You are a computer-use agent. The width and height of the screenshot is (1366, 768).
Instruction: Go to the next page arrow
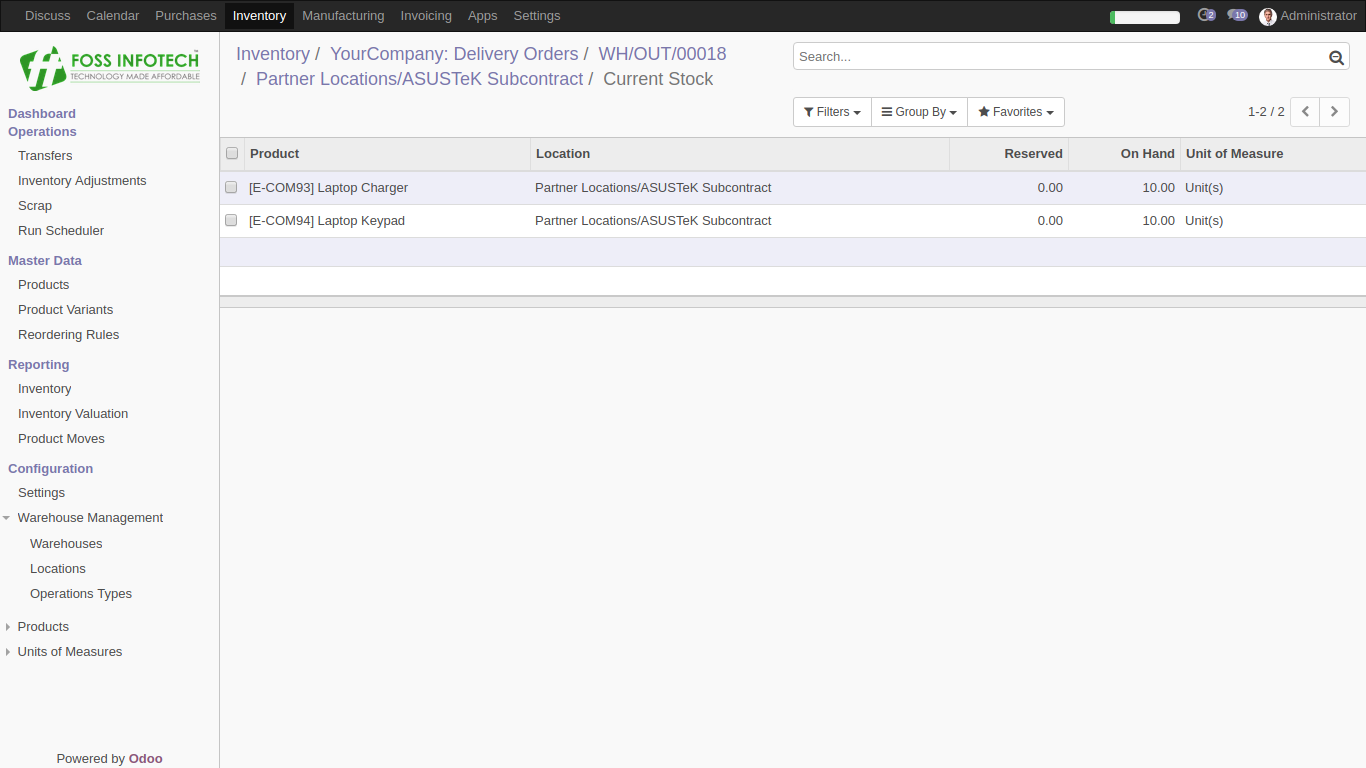point(1334,112)
